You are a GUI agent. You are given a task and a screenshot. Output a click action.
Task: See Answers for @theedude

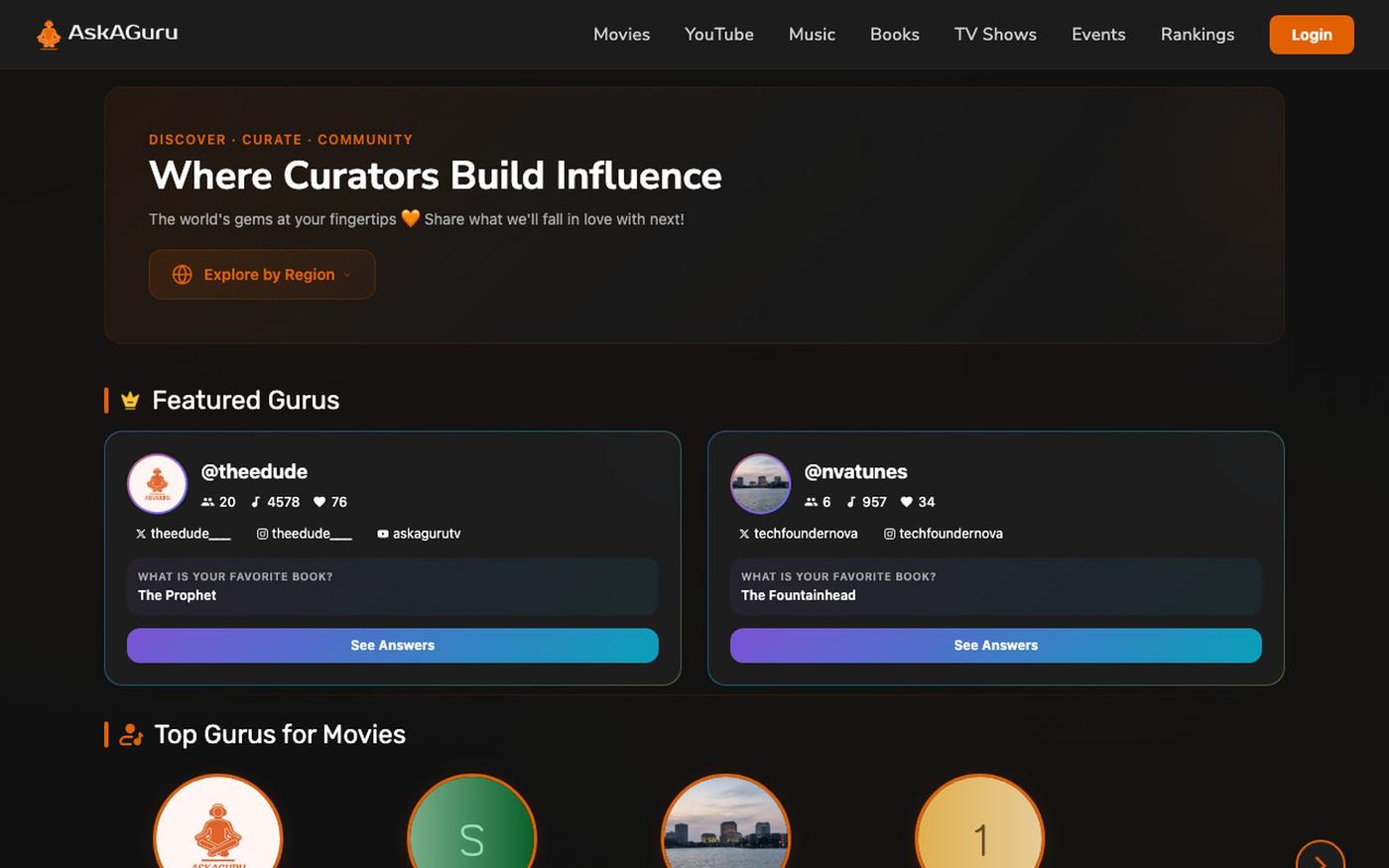click(393, 645)
